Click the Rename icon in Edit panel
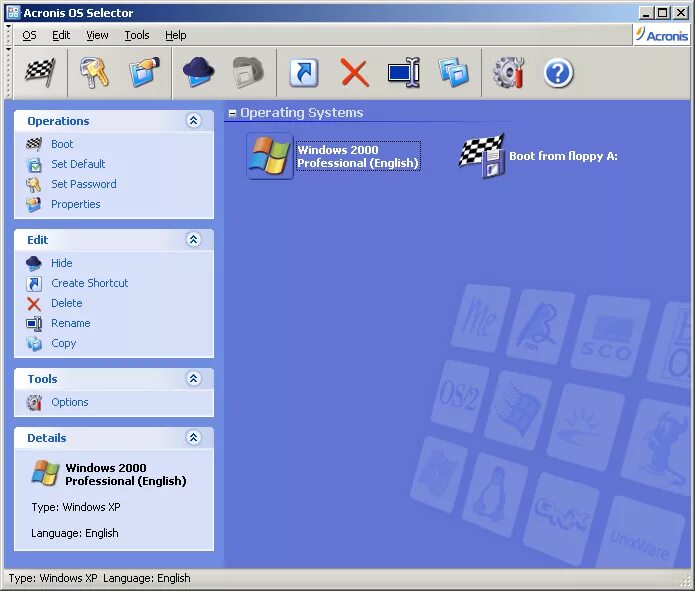Viewport: 695px width, 591px height. (34, 324)
